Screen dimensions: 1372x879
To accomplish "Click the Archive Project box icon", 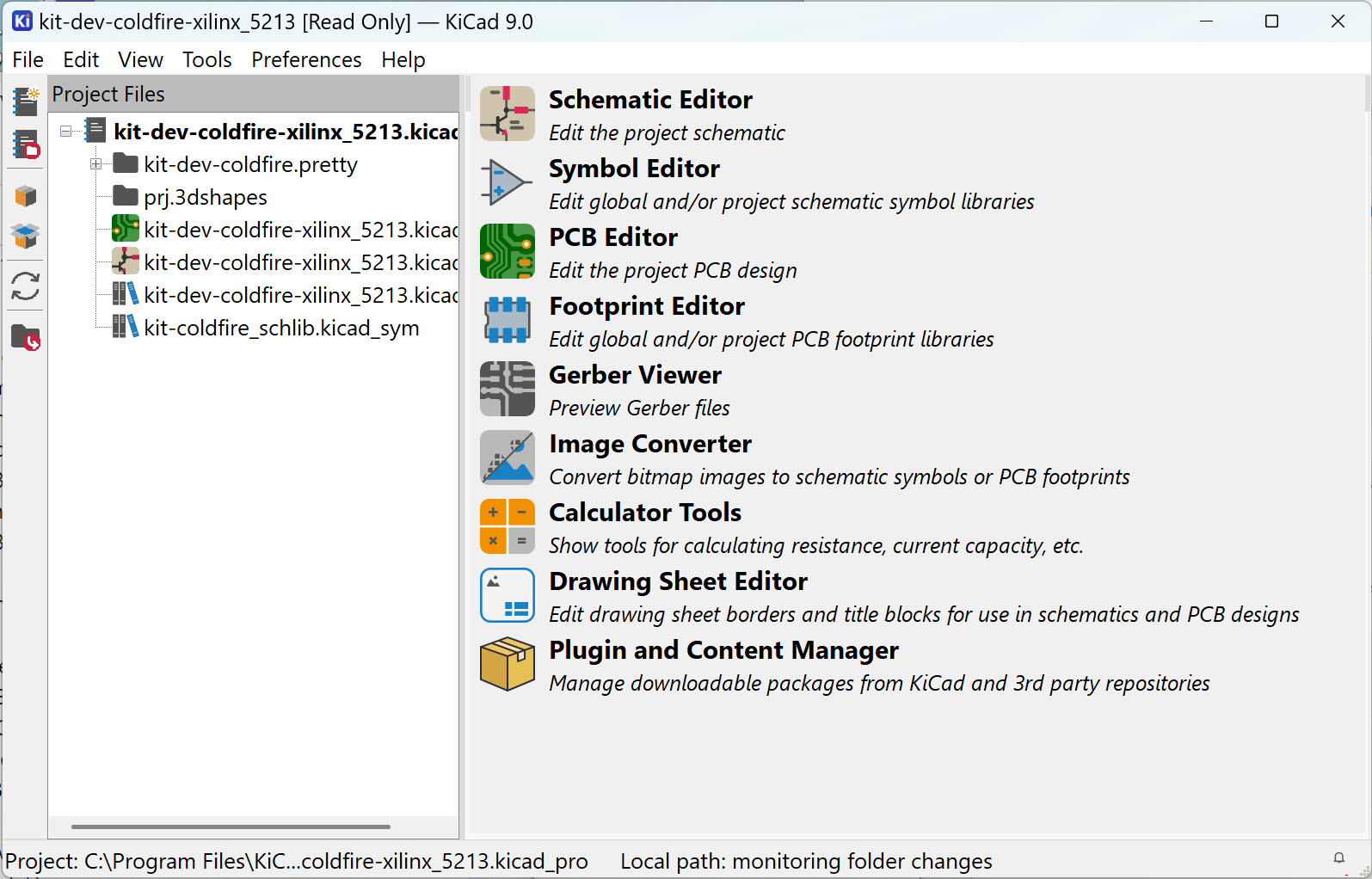I will click(26, 196).
